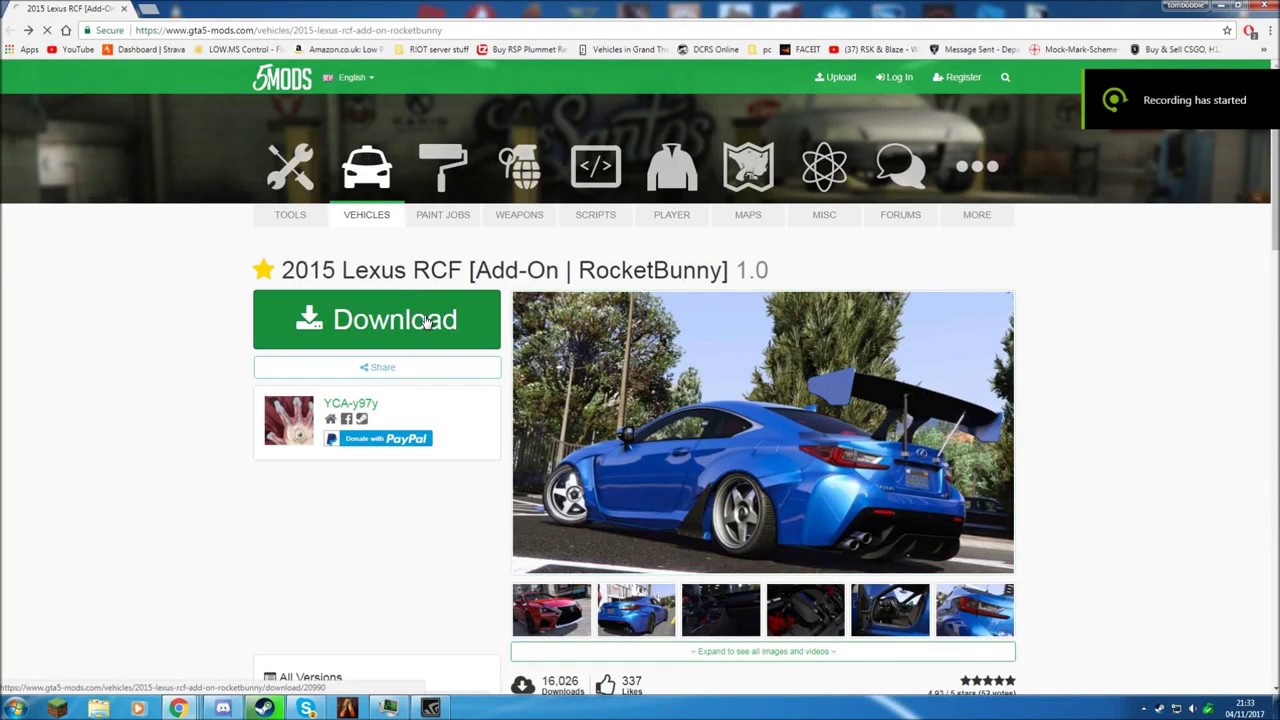Open the YouTube bookmark

[71, 49]
